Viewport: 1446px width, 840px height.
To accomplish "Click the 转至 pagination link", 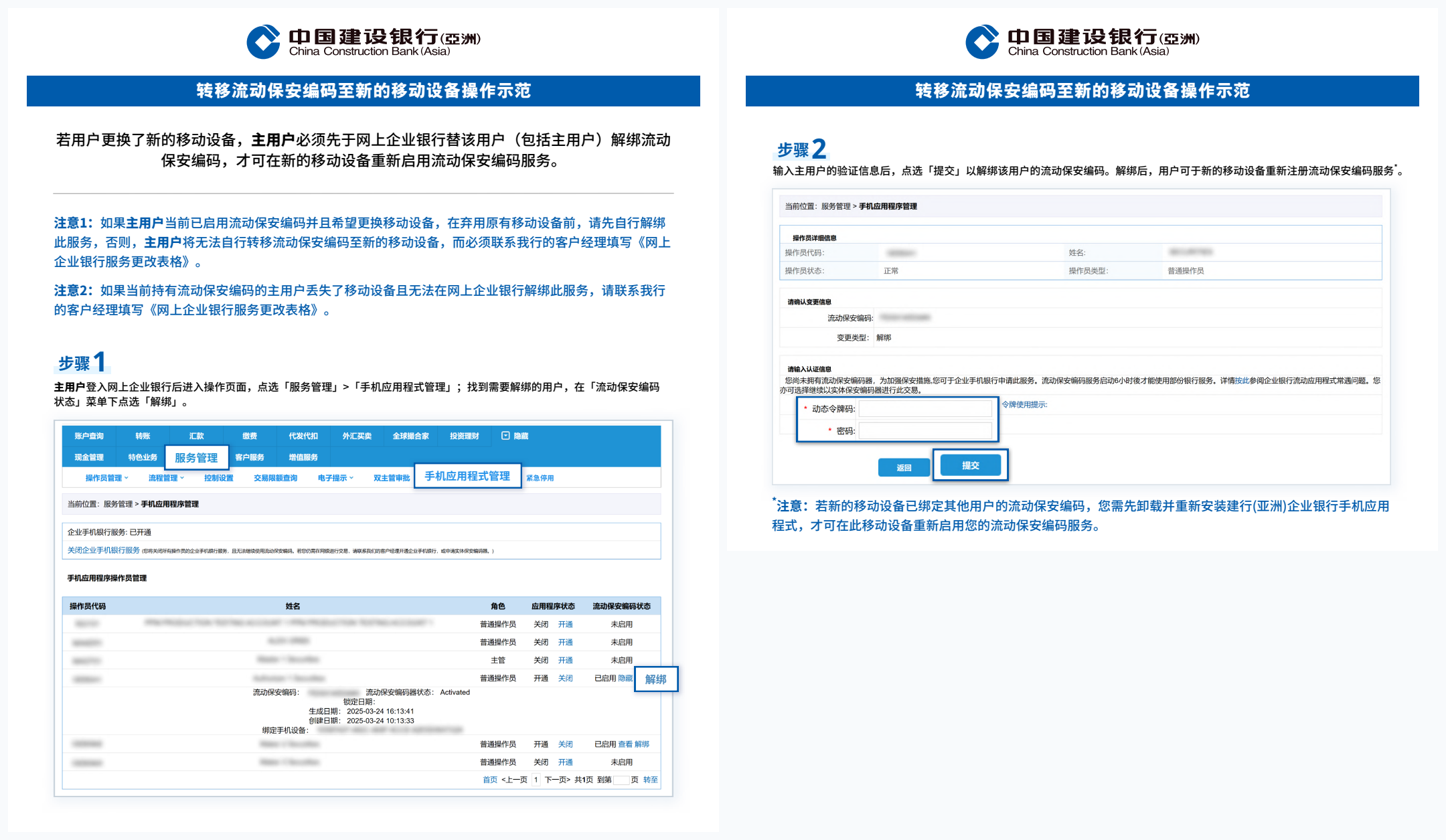I will coord(651,780).
